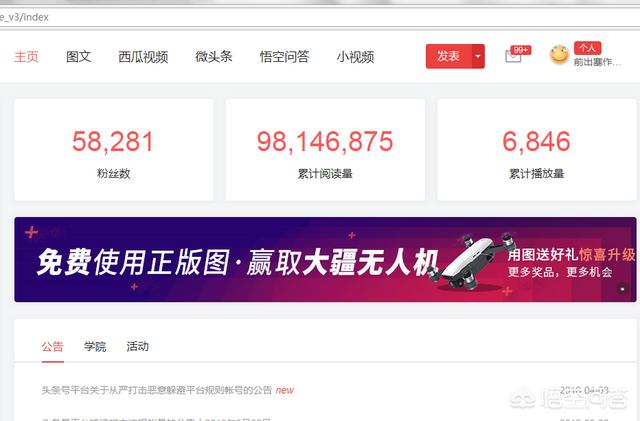Click the user avatar icon

click(559, 55)
